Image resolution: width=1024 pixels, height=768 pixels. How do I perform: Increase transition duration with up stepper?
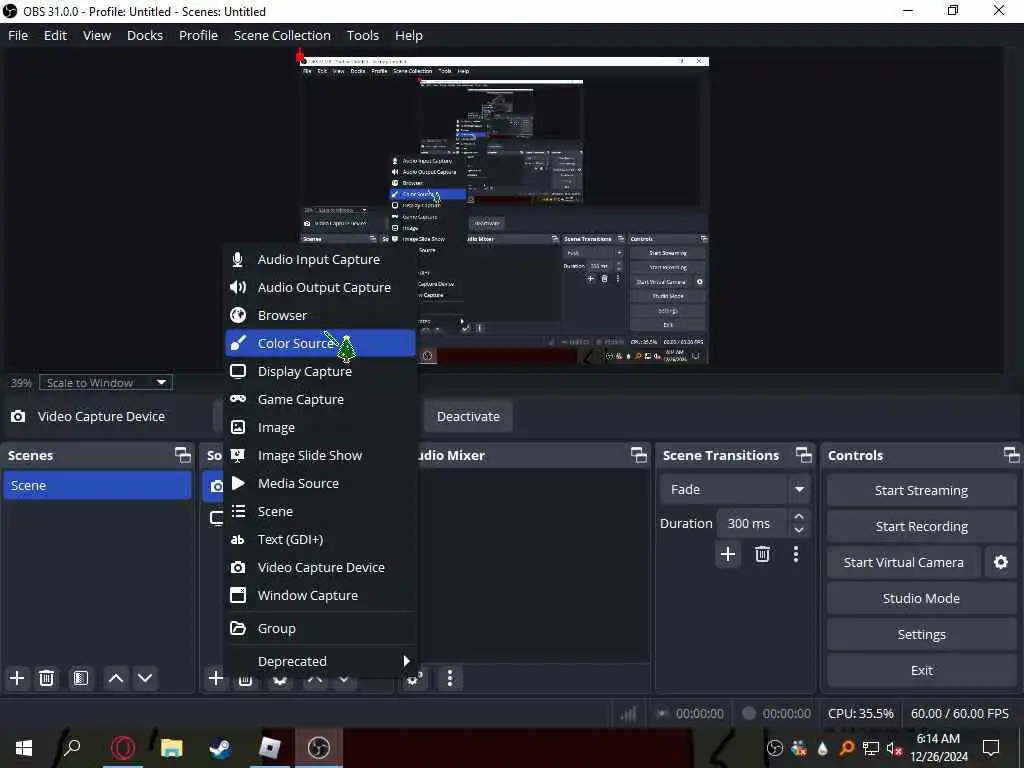799,516
